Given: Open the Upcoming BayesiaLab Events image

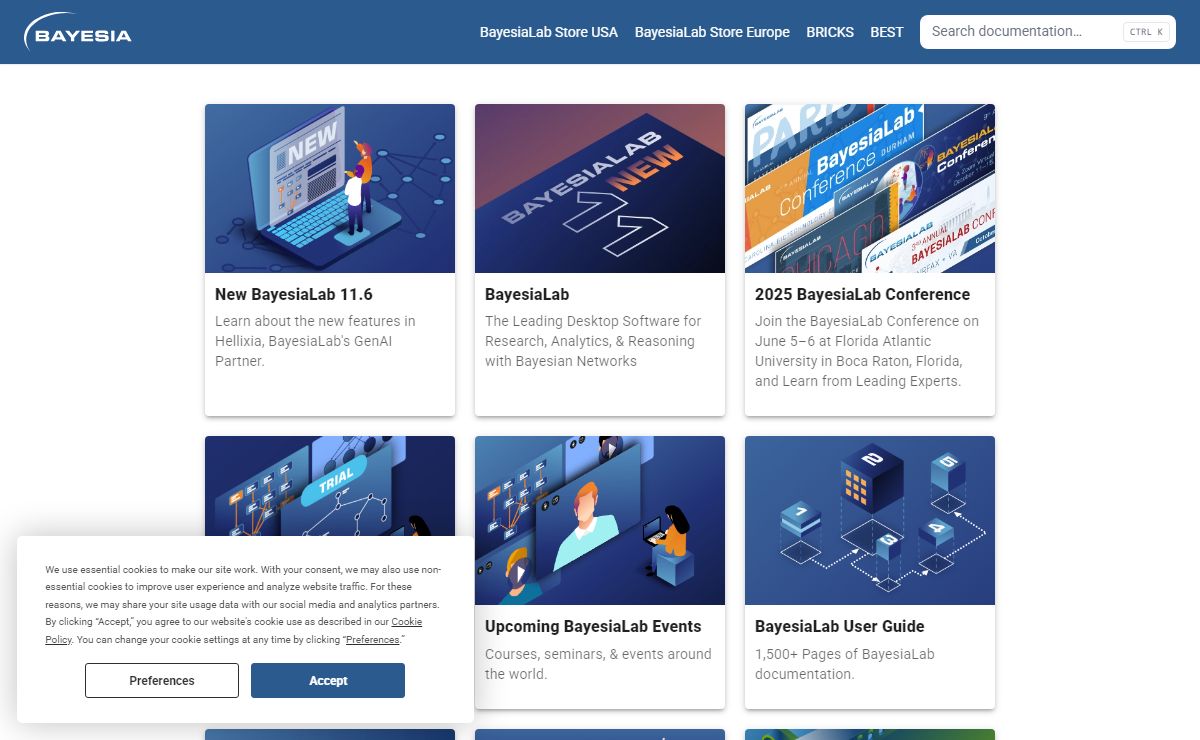Looking at the screenshot, I should [x=600, y=520].
